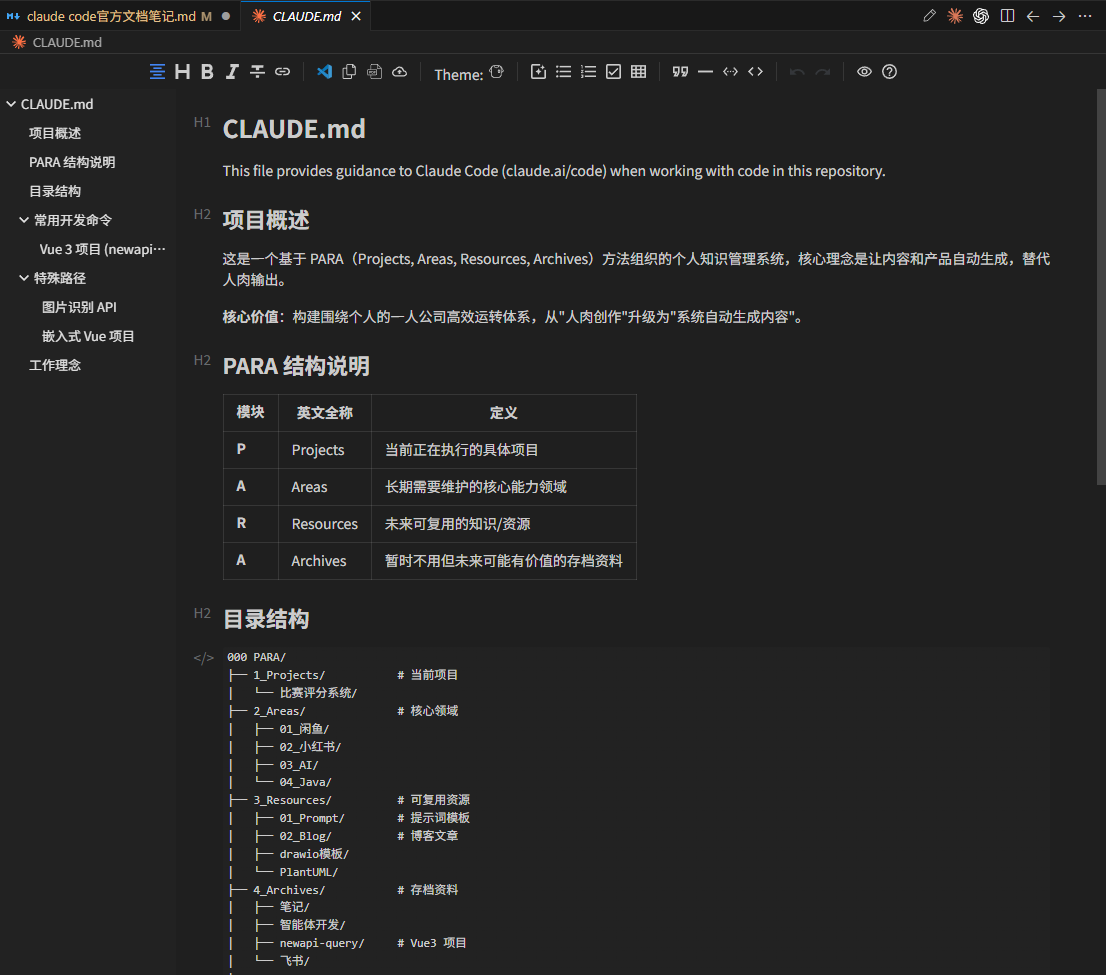Close the CLAUDE.md tab

coord(356,16)
